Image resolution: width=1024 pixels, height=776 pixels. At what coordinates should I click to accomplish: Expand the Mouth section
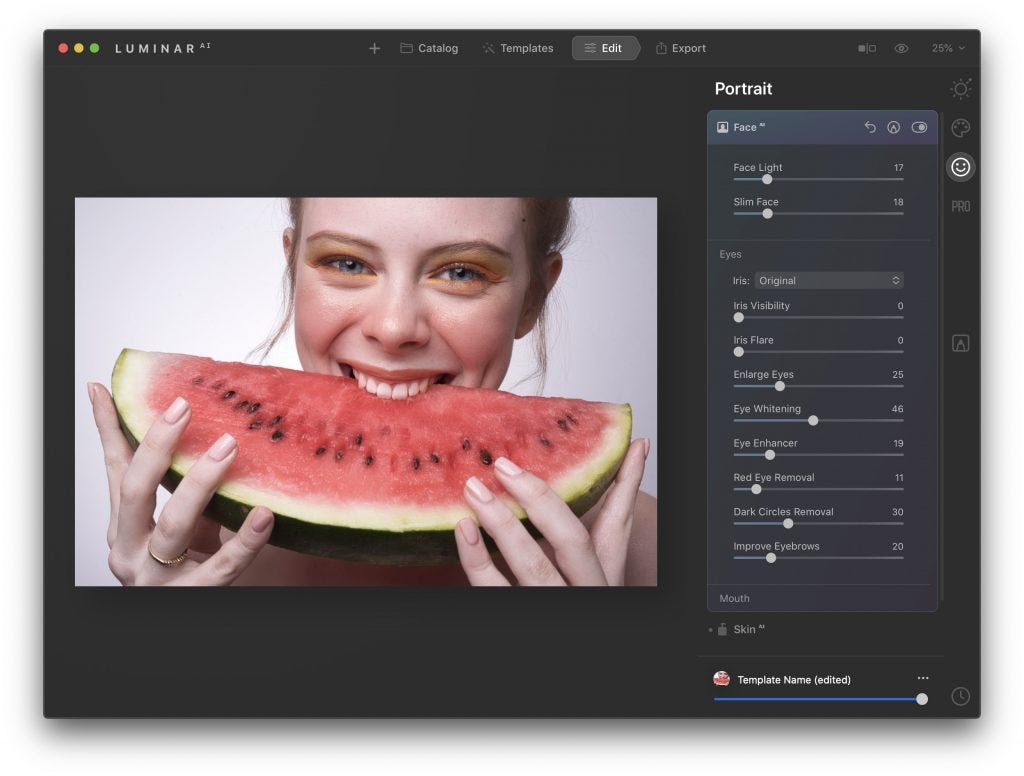[734, 597]
